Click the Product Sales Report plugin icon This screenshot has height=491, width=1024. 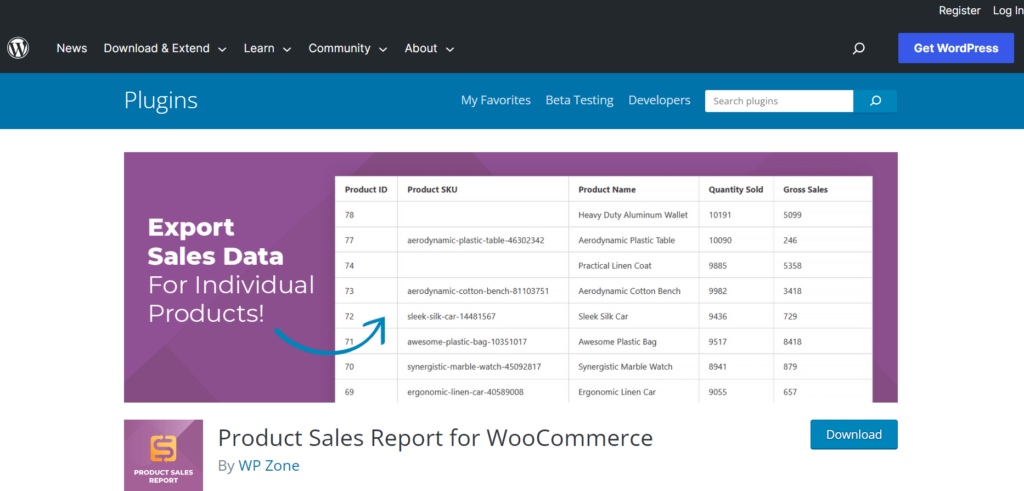[x=163, y=455]
